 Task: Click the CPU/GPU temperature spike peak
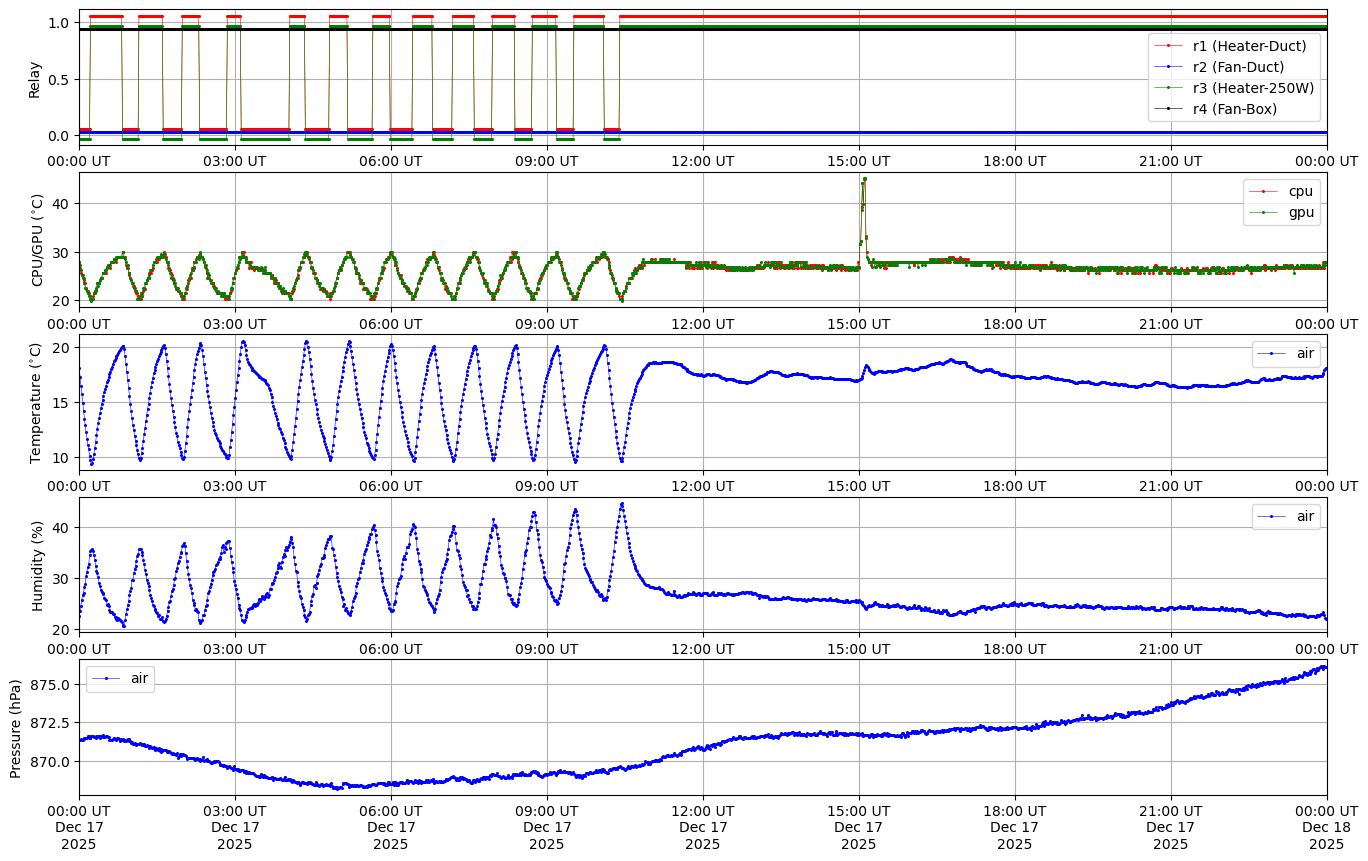pos(864,179)
